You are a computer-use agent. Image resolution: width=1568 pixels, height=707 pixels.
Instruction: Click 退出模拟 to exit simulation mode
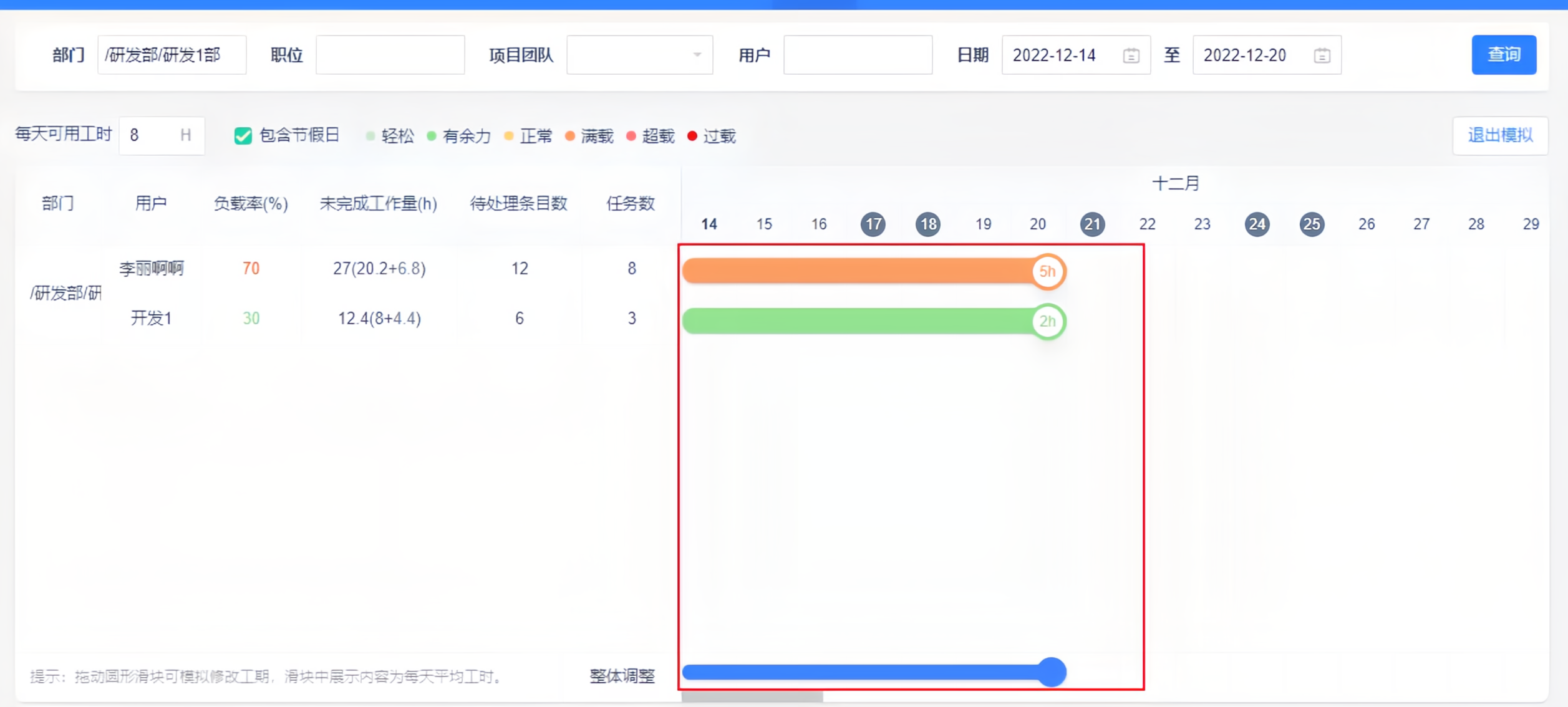[1500, 135]
